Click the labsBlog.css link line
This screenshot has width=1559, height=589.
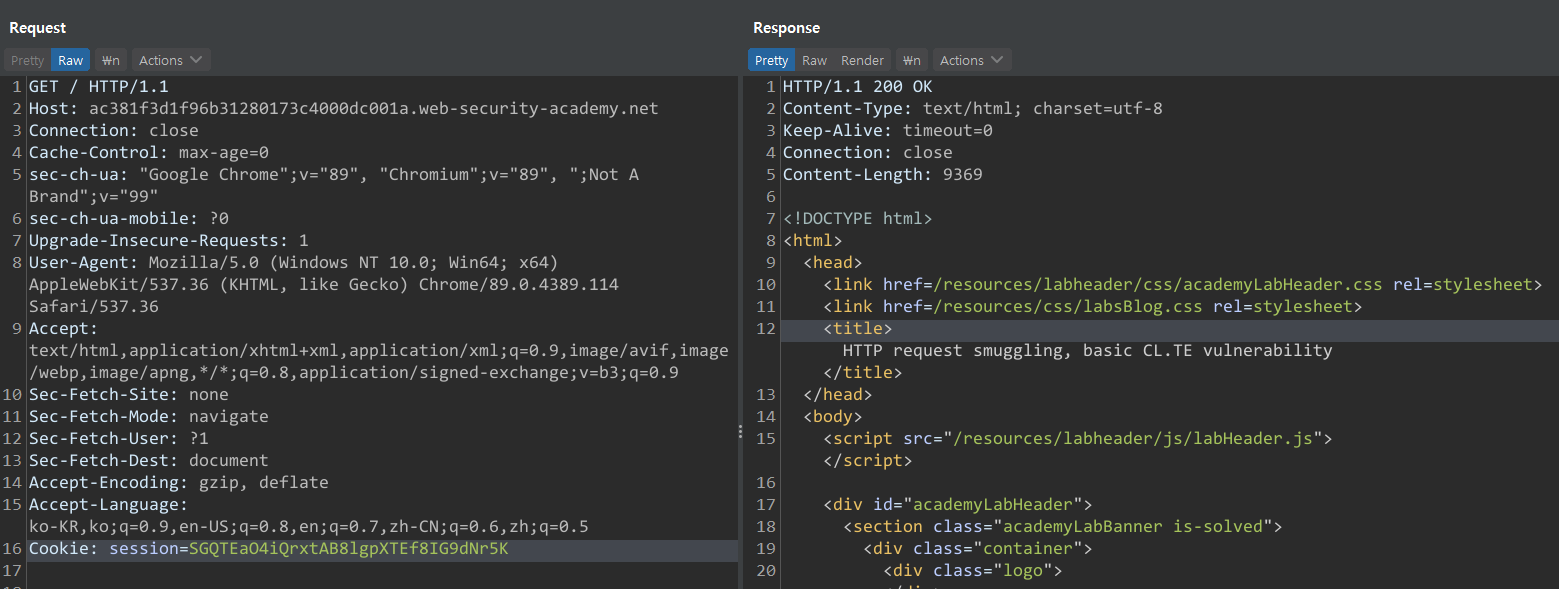(1092, 306)
